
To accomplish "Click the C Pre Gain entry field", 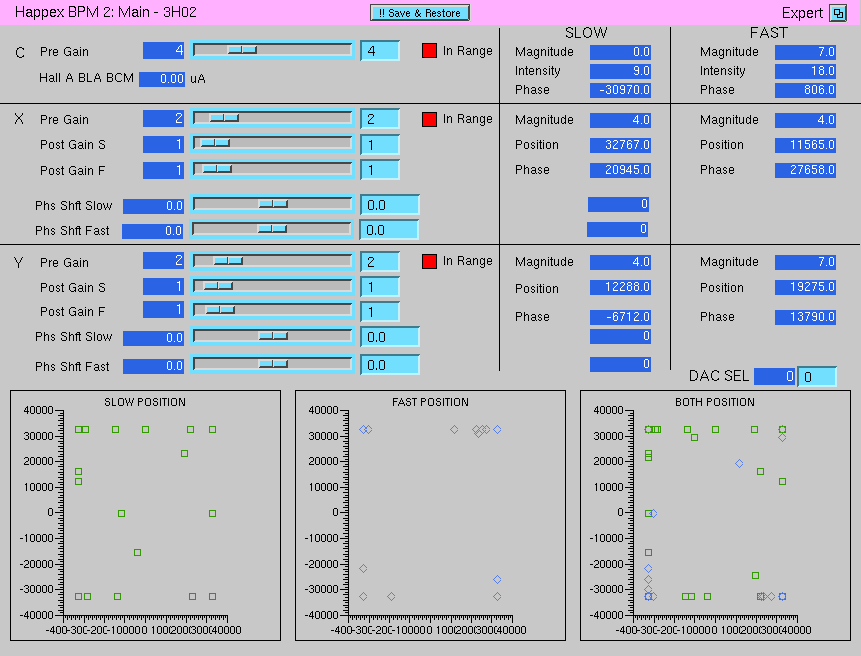I will (x=380, y=51).
